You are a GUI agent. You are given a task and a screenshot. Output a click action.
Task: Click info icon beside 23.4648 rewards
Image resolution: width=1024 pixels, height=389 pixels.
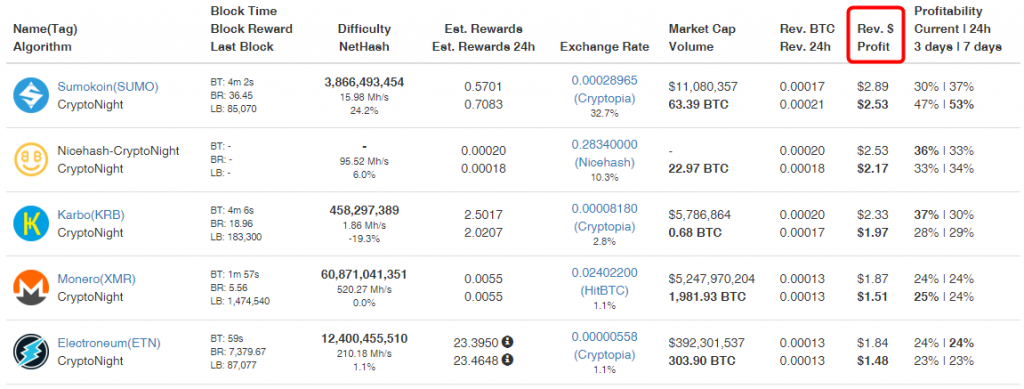point(507,359)
